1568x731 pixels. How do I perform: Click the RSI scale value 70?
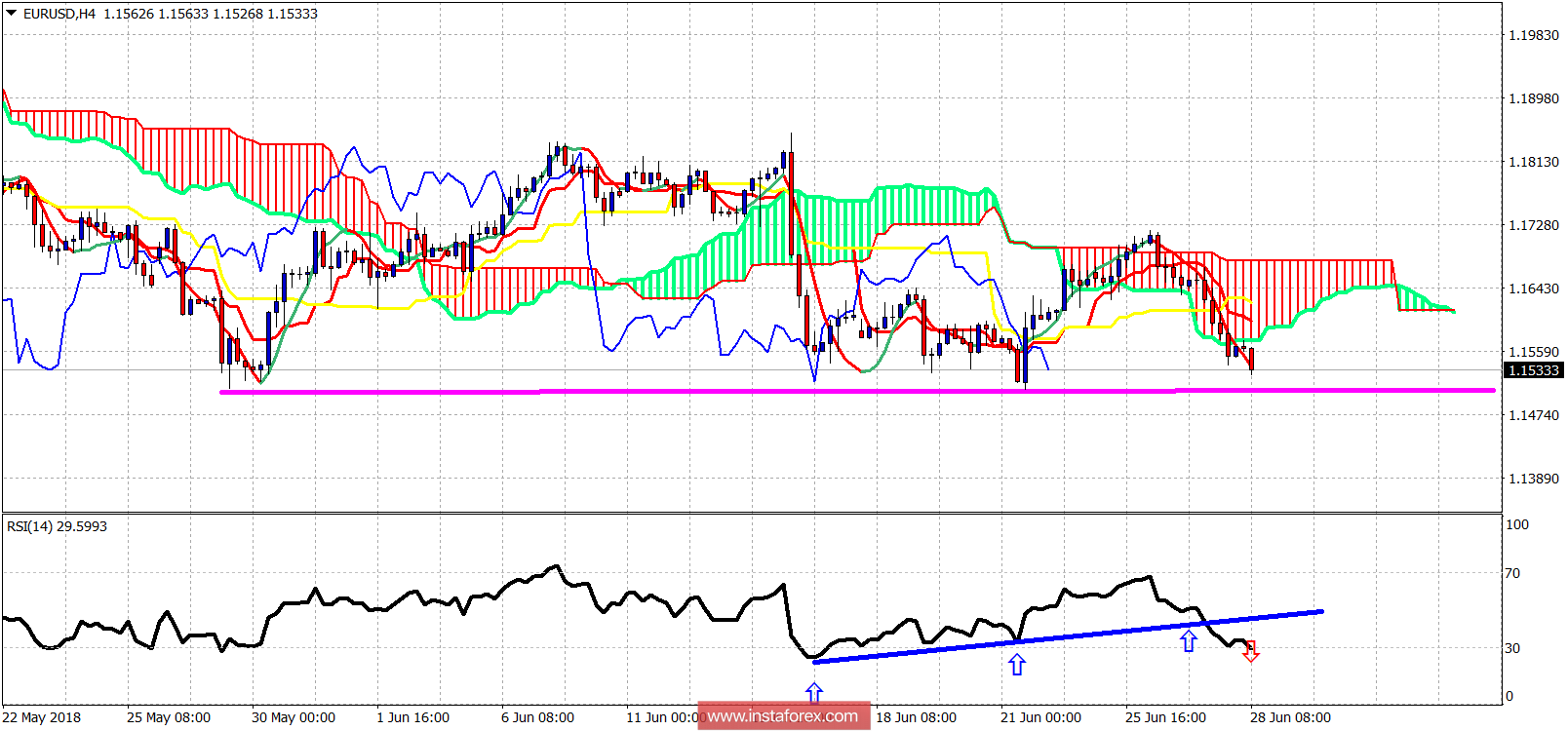(1512, 573)
